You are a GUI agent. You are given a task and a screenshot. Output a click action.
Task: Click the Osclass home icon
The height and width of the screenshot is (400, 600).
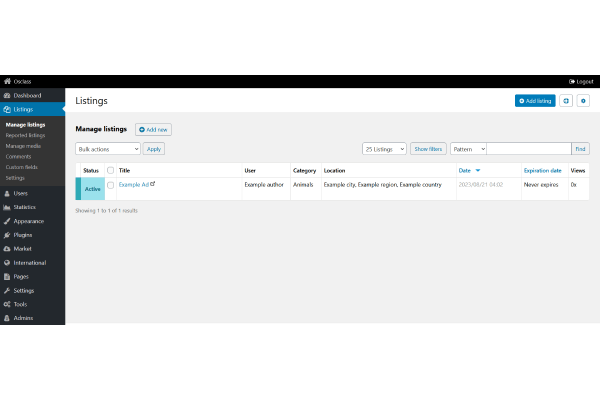(7, 81)
